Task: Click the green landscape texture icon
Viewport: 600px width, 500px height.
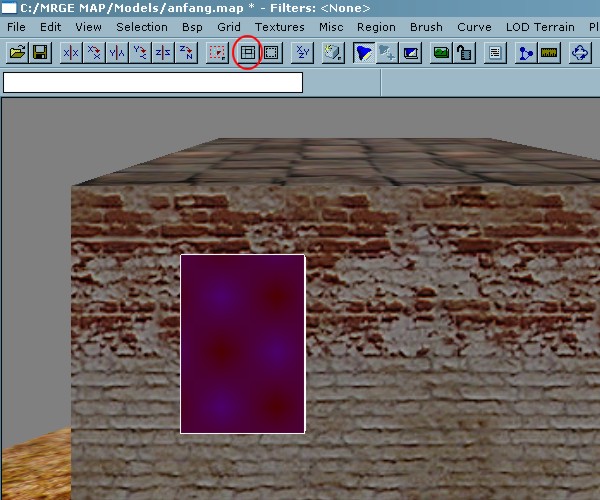Action: click(441, 52)
